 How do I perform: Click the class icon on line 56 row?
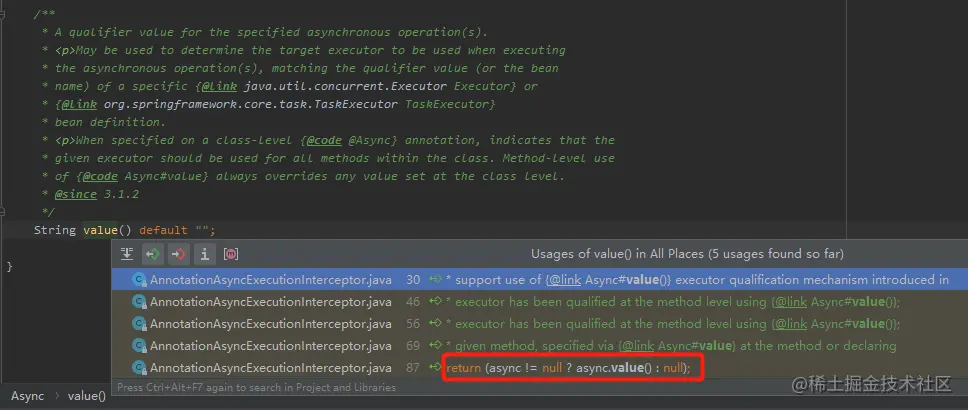click(x=140, y=324)
